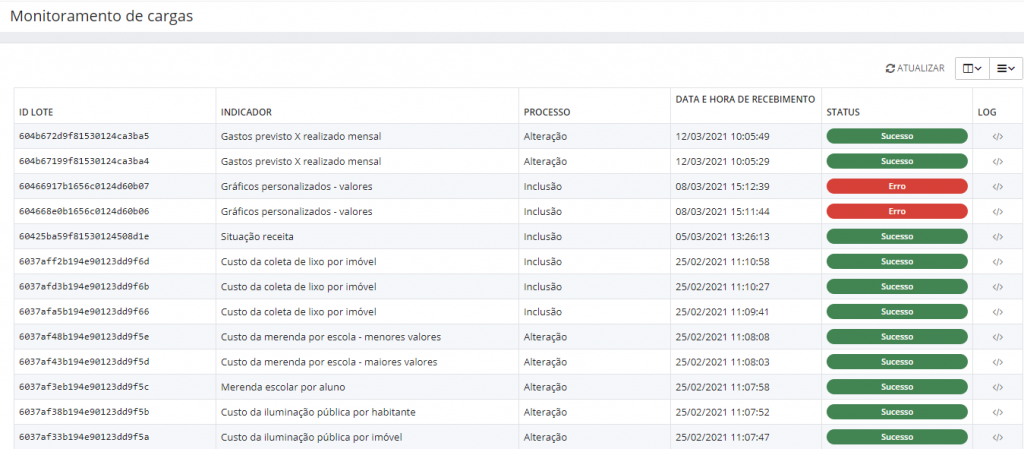Click the first red Erro status badge
This screenshot has height=449, width=1024.
(896, 186)
